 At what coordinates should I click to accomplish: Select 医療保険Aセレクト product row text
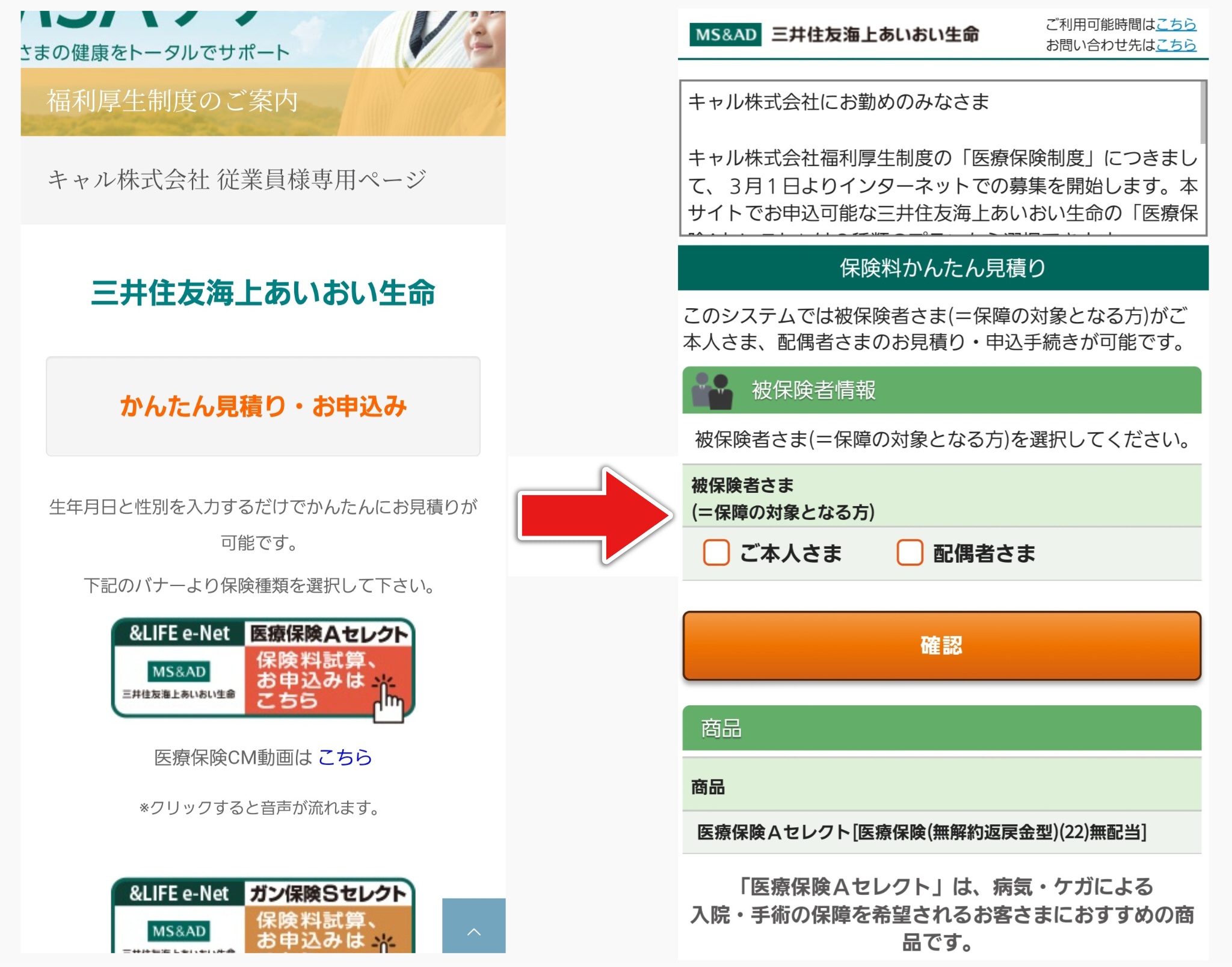pyautogui.click(x=922, y=832)
